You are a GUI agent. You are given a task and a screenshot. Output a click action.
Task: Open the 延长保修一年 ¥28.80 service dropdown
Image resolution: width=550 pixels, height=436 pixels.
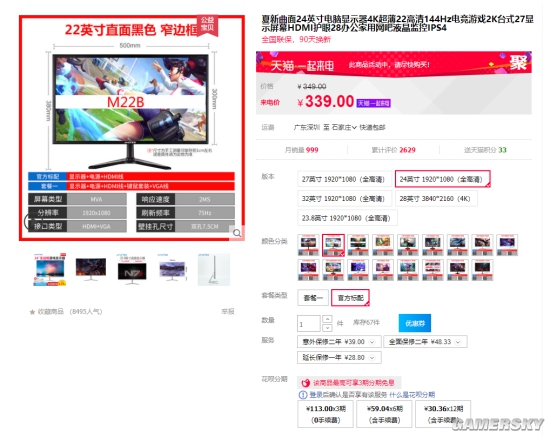(339, 357)
